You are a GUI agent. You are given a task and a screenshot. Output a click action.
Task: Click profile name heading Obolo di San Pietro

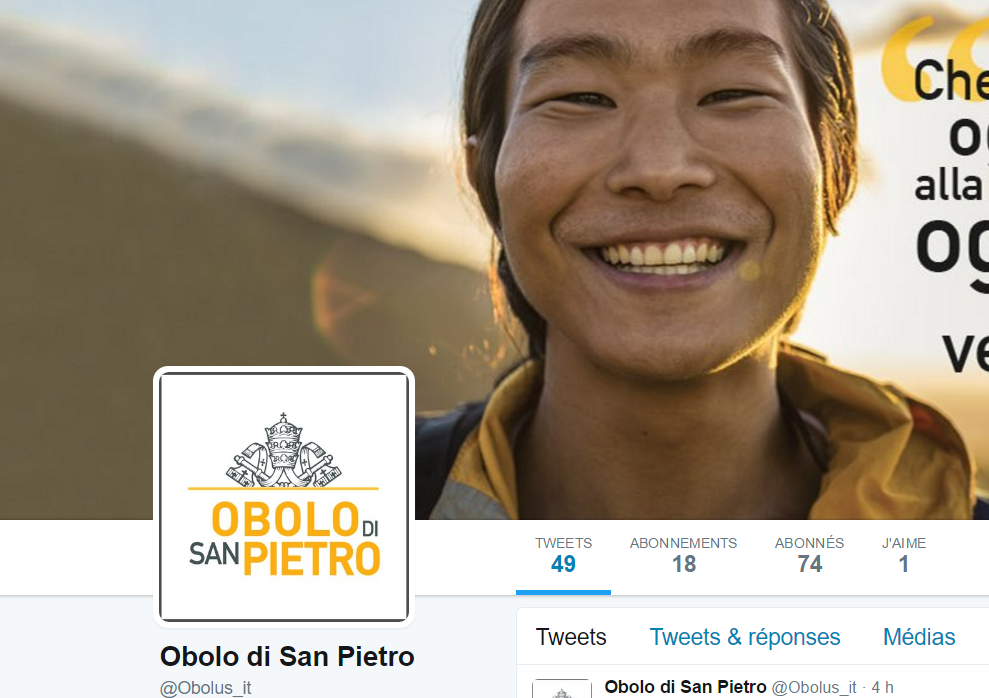(287, 656)
